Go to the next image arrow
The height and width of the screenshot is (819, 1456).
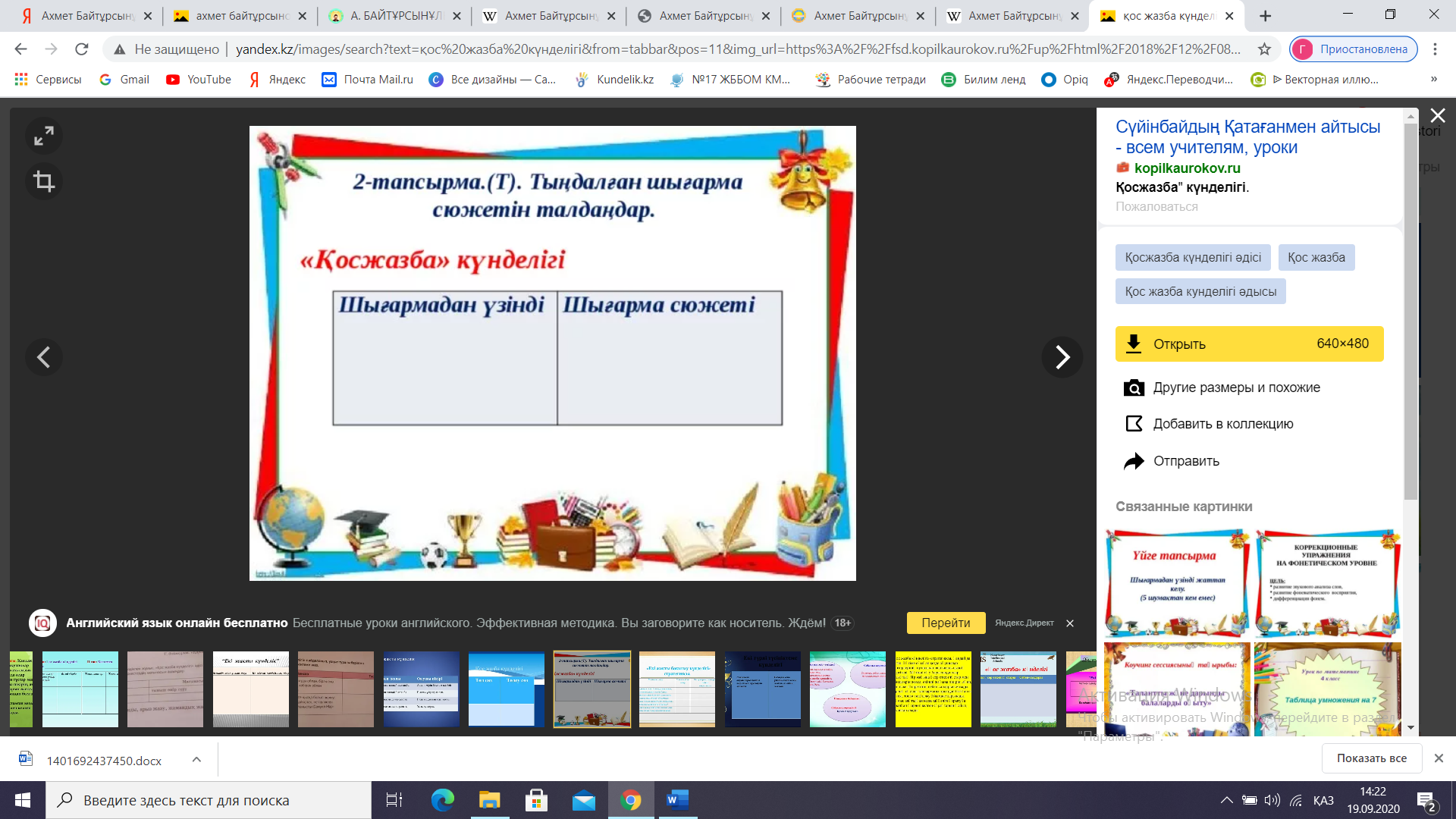[x=1062, y=357]
